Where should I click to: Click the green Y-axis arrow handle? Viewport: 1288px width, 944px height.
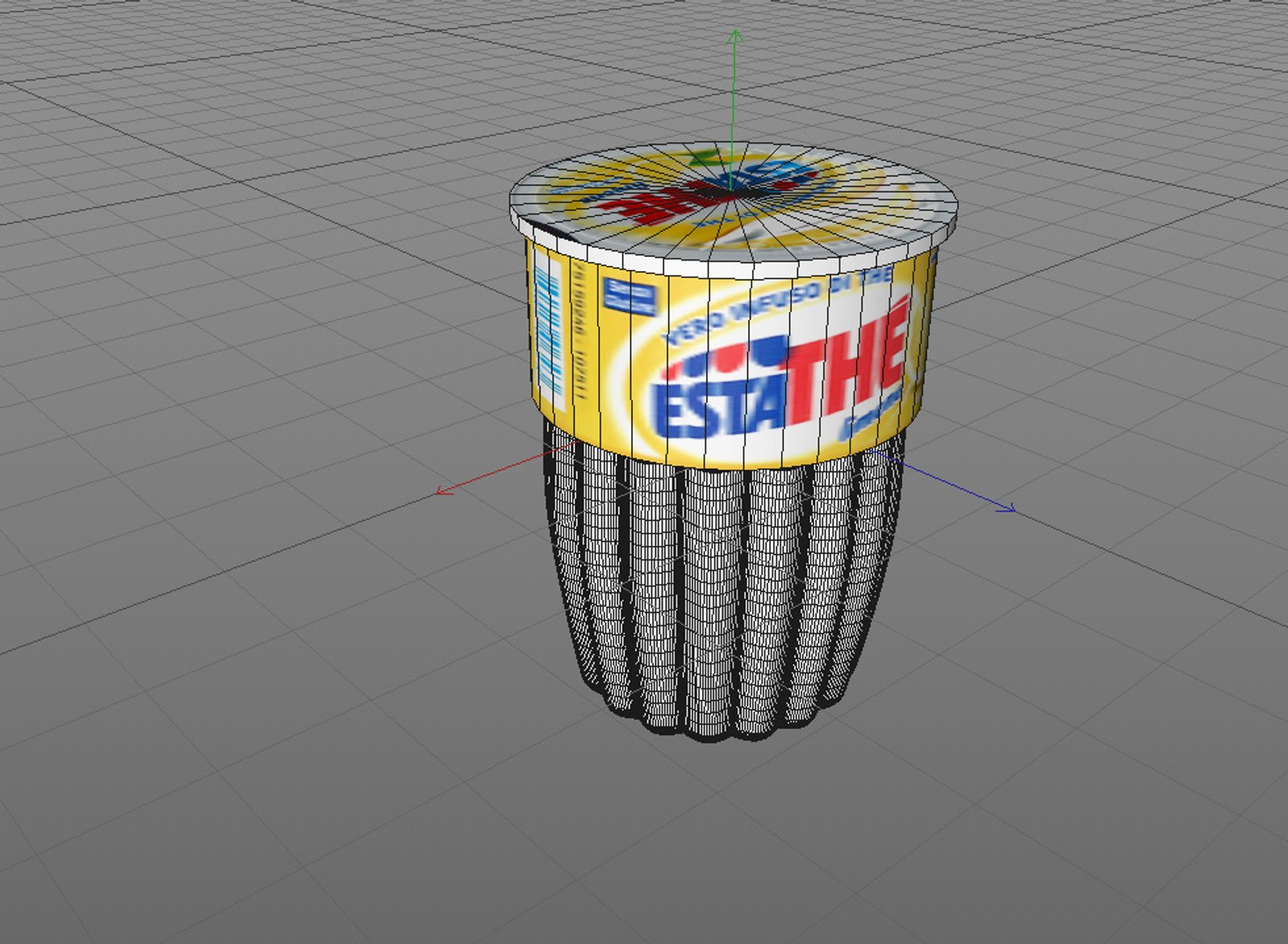click(x=735, y=36)
